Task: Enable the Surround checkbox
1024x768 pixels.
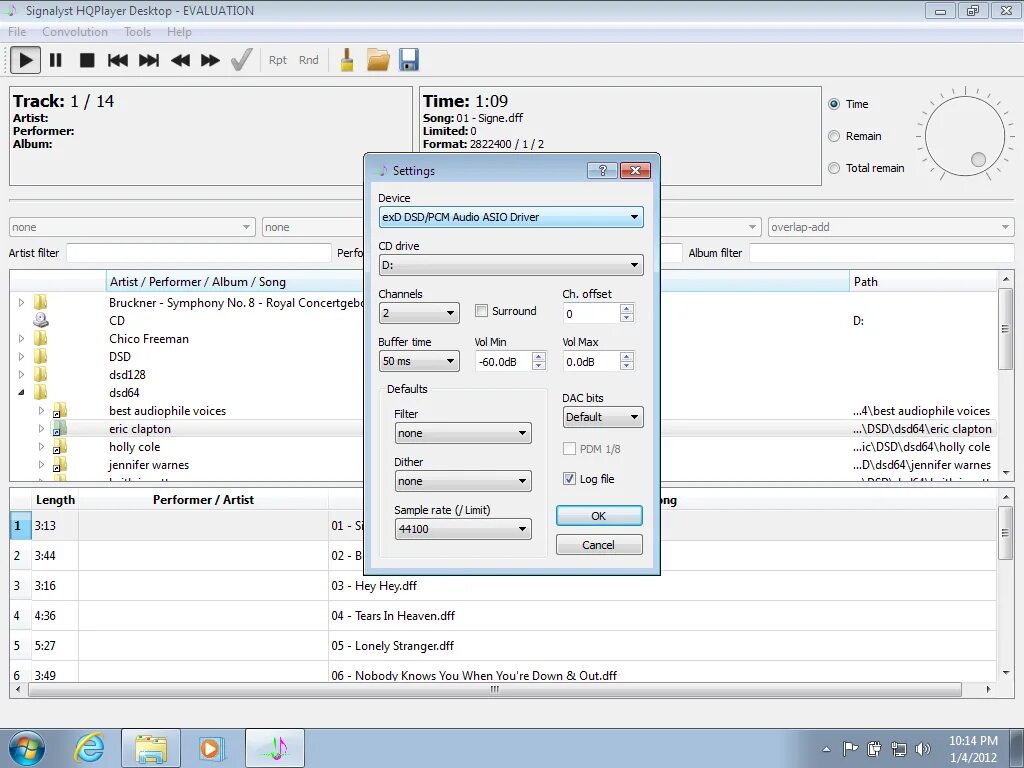Action: tap(481, 311)
